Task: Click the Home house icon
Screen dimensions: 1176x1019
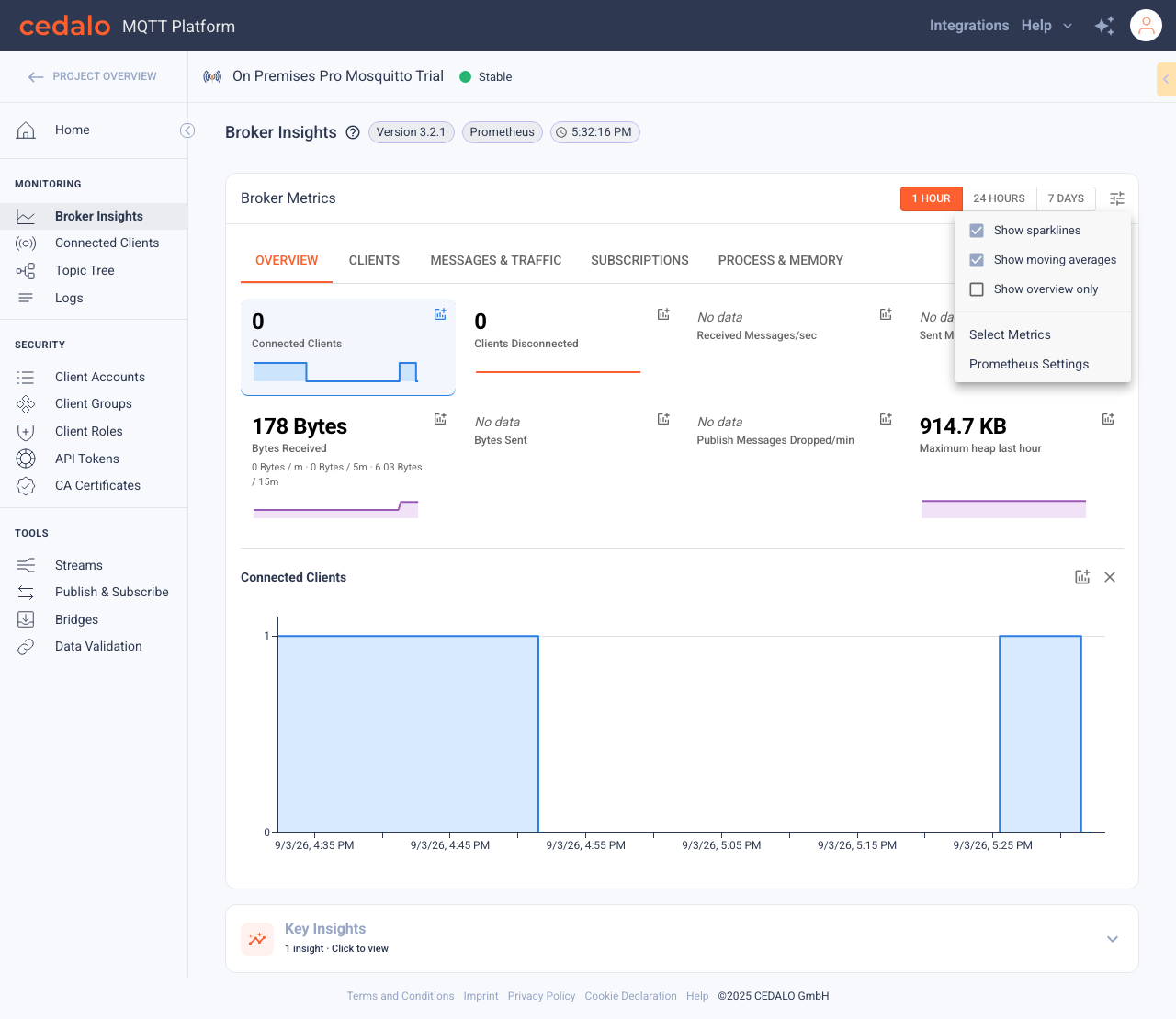Action: [26, 130]
